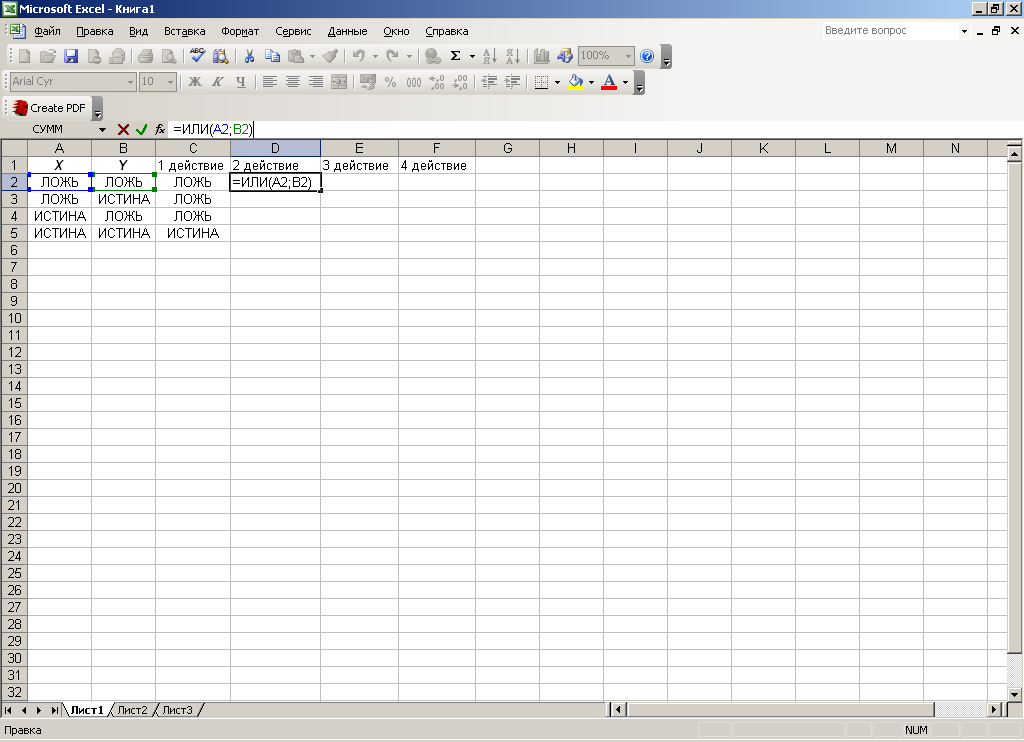The width and height of the screenshot is (1024, 742).
Task: Expand the Paste options arrow
Action: [x=312, y=56]
